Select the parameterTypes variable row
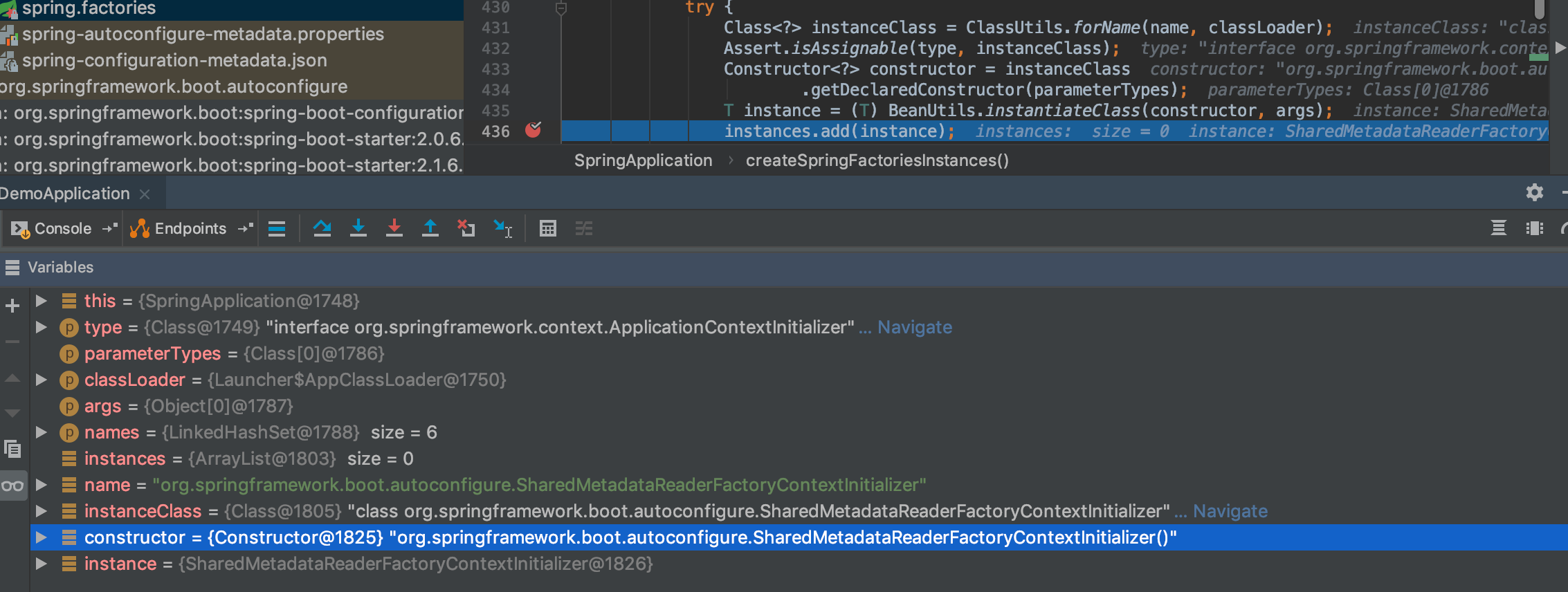The image size is (1568, 592). 799,353
